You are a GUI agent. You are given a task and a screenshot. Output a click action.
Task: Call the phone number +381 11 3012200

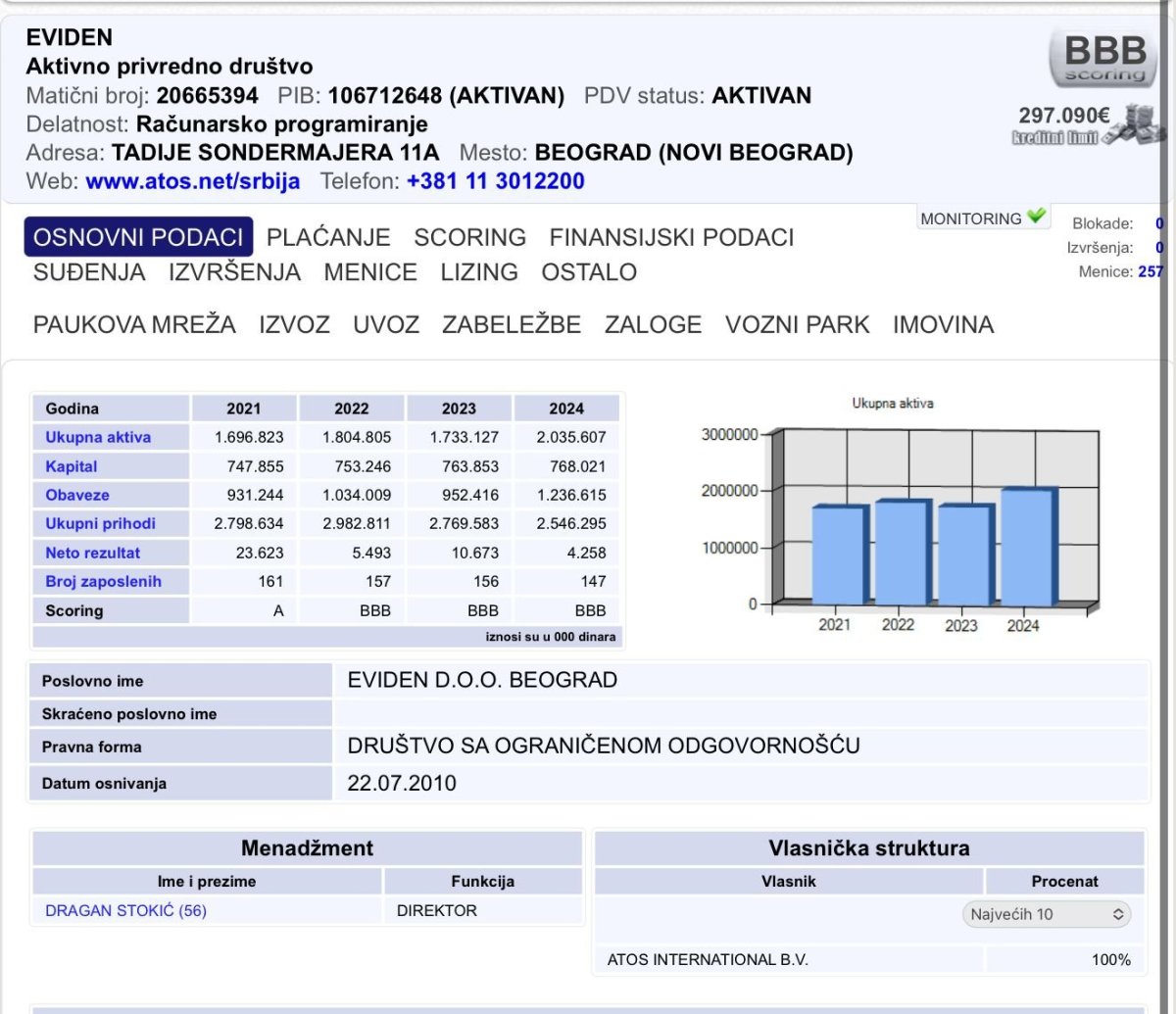click(x=495, y=181)
